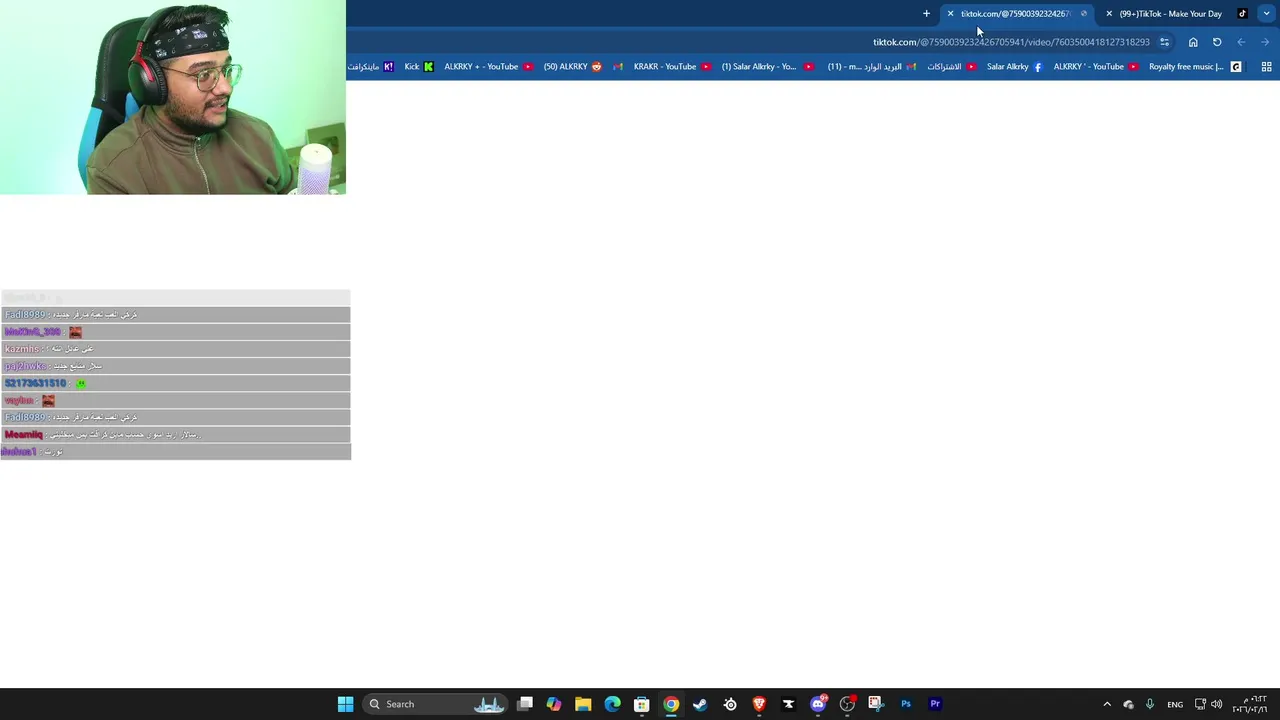Close the tiktok.com video tab

pyautogui.click(x=950, y=14)
